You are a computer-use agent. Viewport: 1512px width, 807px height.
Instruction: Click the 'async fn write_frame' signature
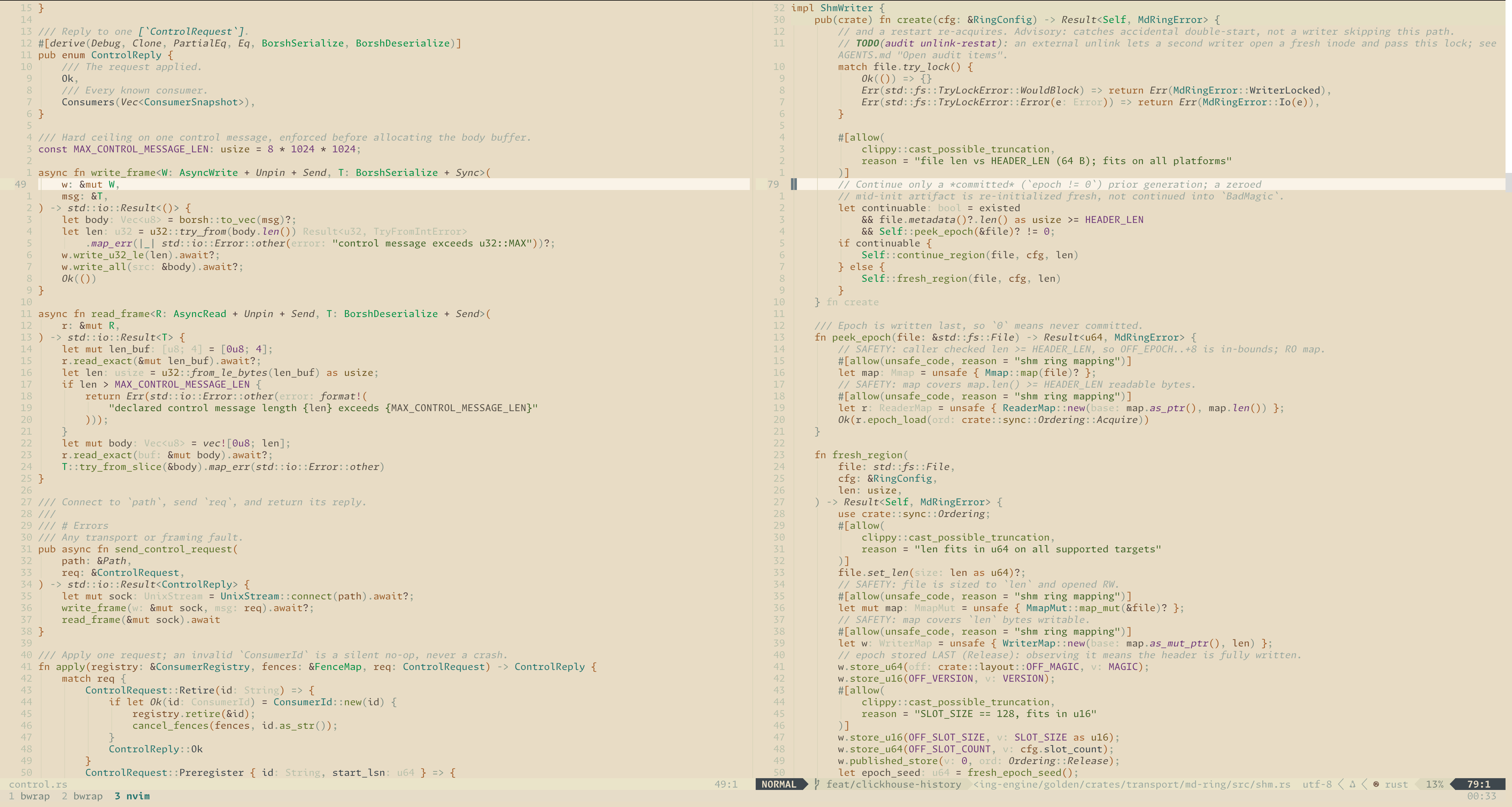264,173
